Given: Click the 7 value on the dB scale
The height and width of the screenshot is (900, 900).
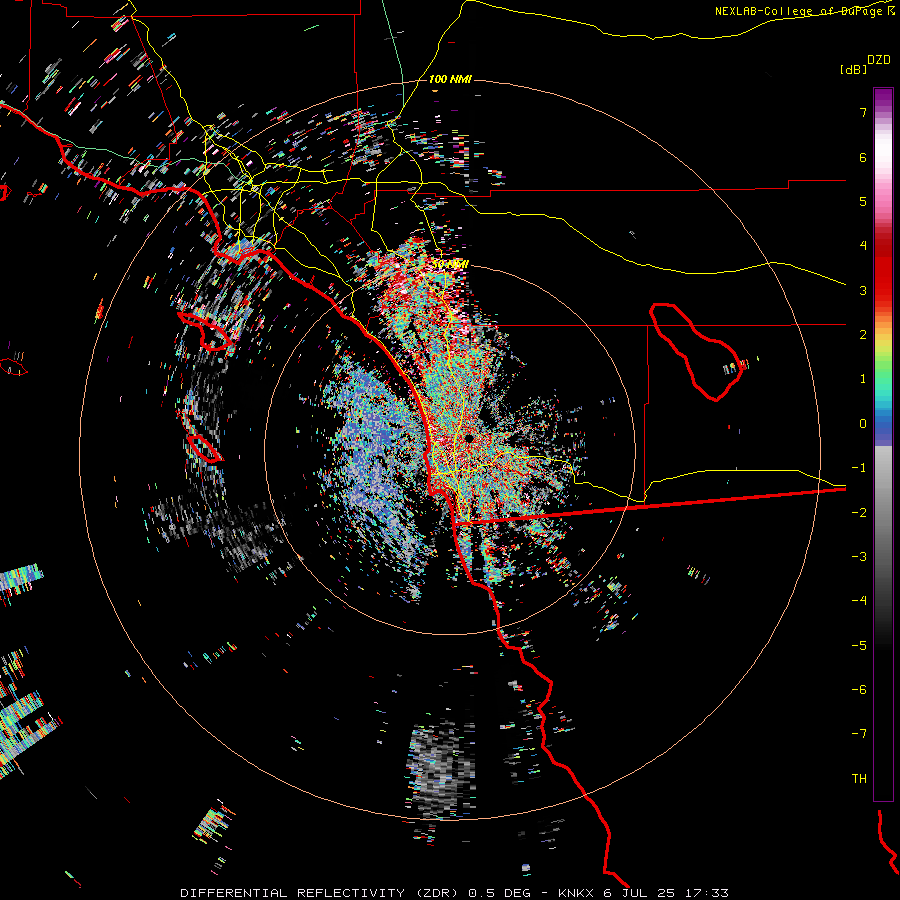Looking at the screenshot, I should click(x=863, y=112).
